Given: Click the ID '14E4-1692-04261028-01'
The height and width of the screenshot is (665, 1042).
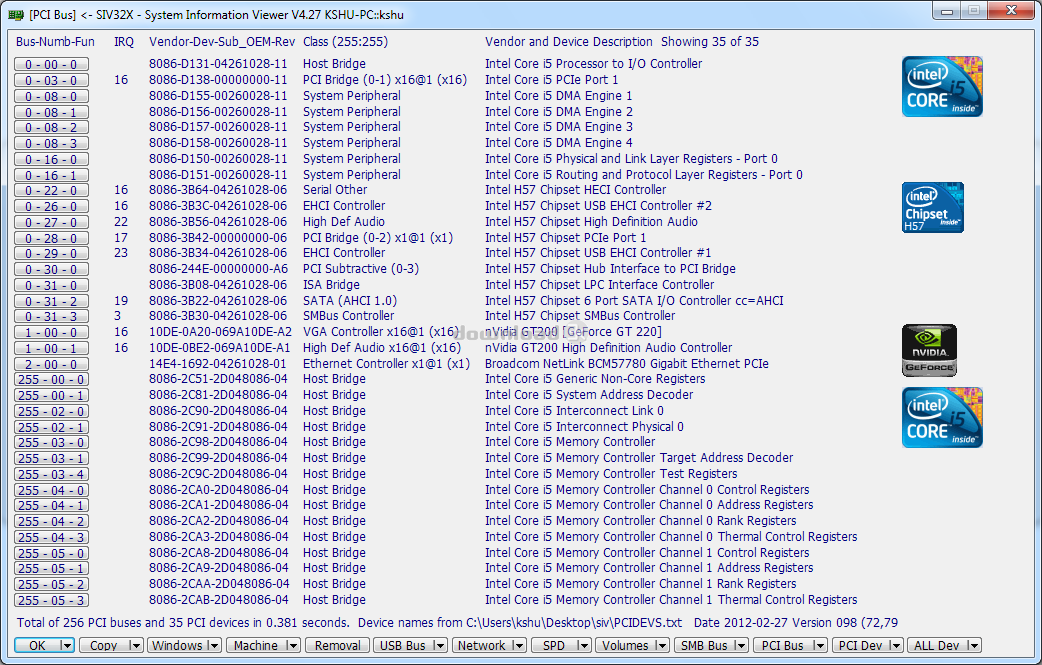Looking at the screenshot, I should (x=218, y=363).
